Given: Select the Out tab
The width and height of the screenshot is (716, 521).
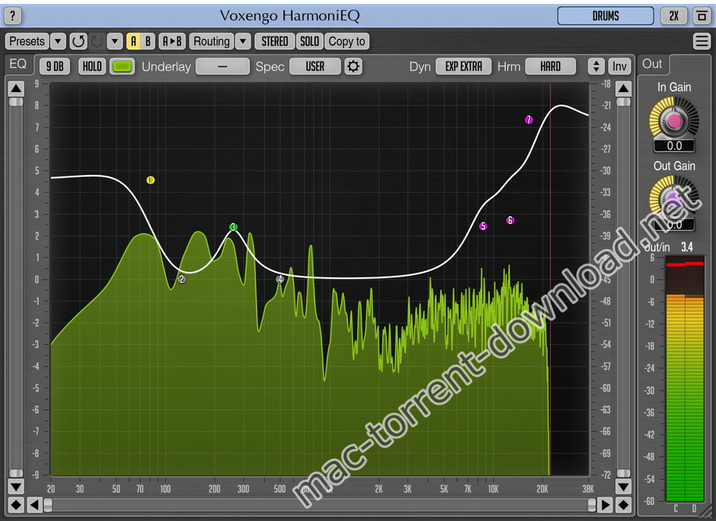Looking at the screenshot, I should point(653,64).
